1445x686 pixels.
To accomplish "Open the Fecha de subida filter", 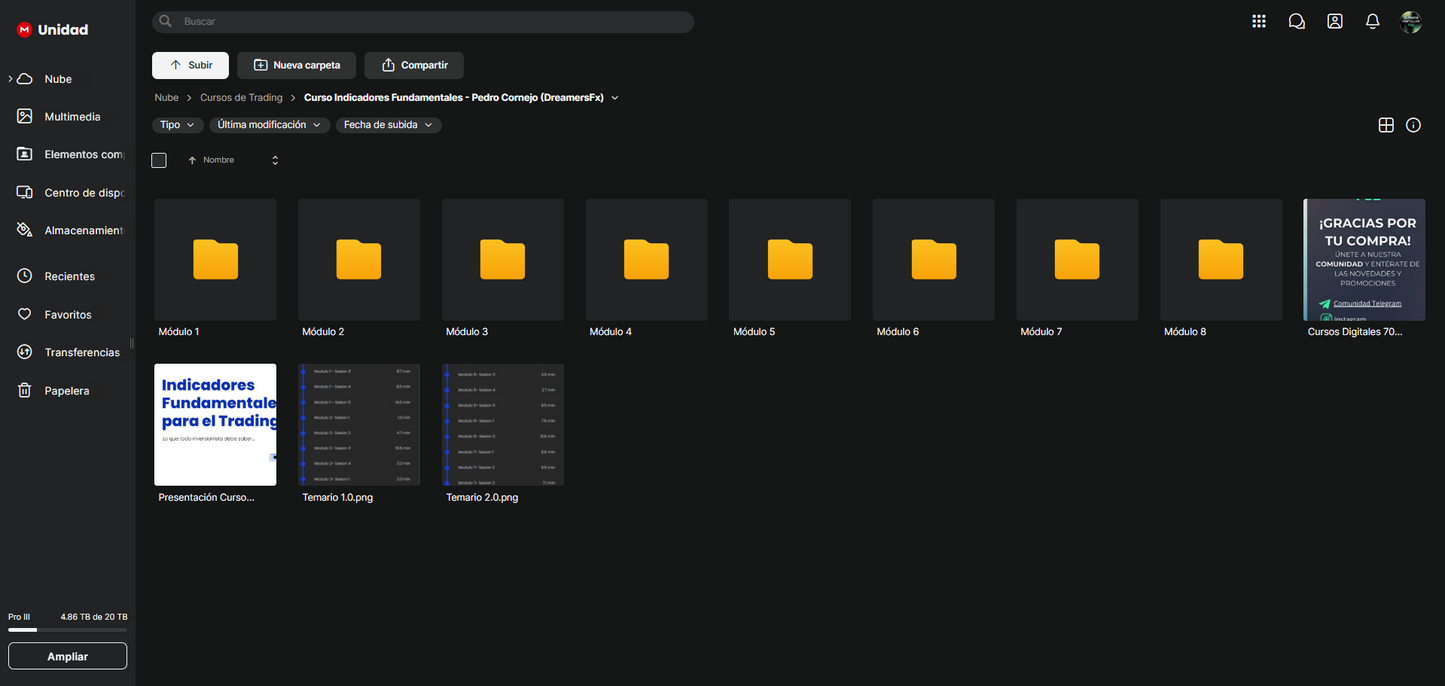I will point(388,125).
